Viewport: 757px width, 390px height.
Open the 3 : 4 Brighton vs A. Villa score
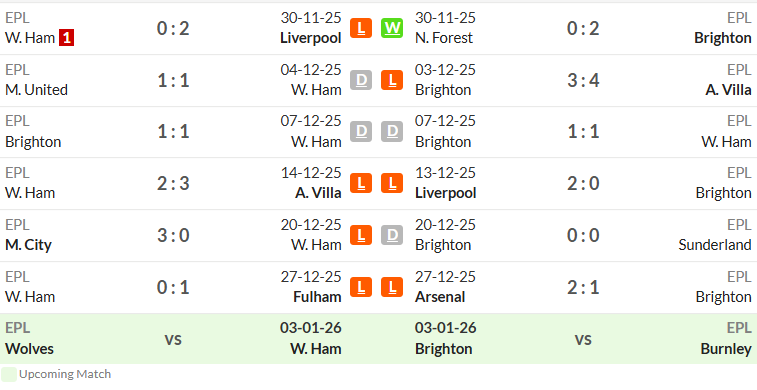pos(583,80)
